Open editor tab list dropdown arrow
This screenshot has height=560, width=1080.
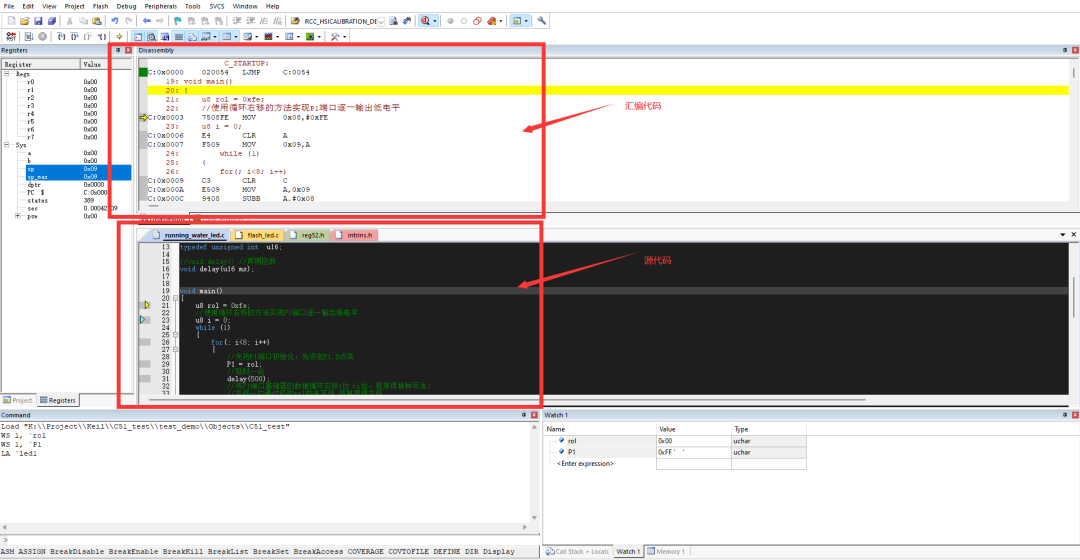[1062, 235]
